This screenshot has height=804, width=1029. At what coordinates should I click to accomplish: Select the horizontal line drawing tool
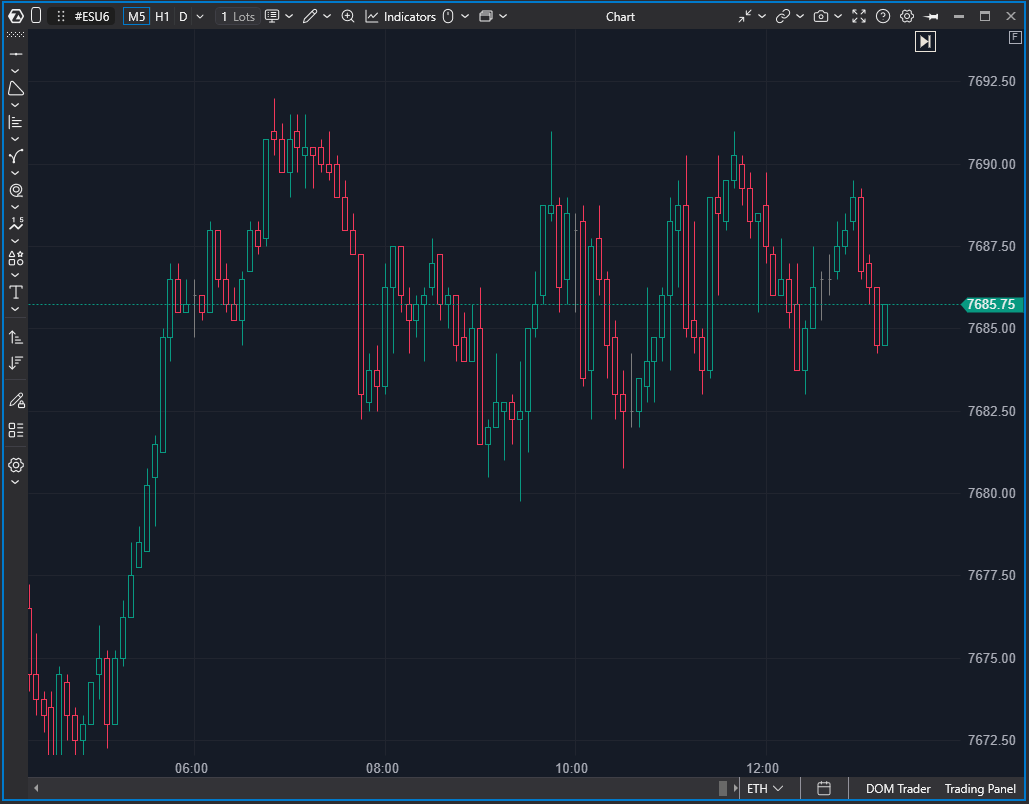pyautogui.click(x=16, y=54)
